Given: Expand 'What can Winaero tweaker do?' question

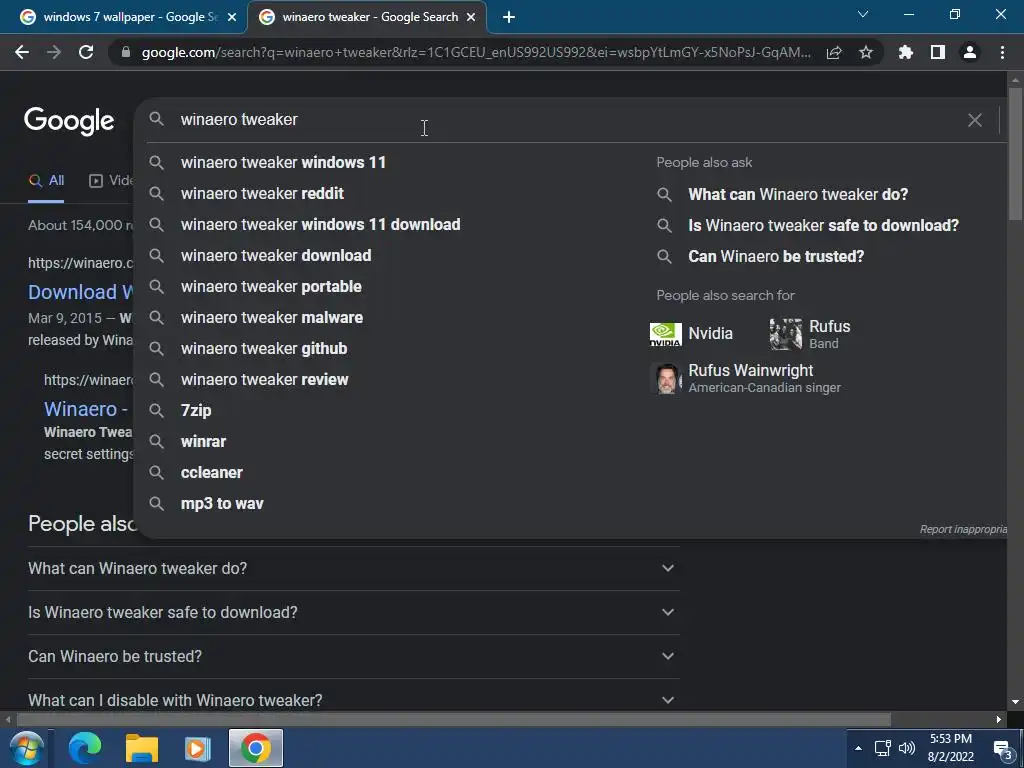Looking at the screenshot, I should (x=353, y=569).
